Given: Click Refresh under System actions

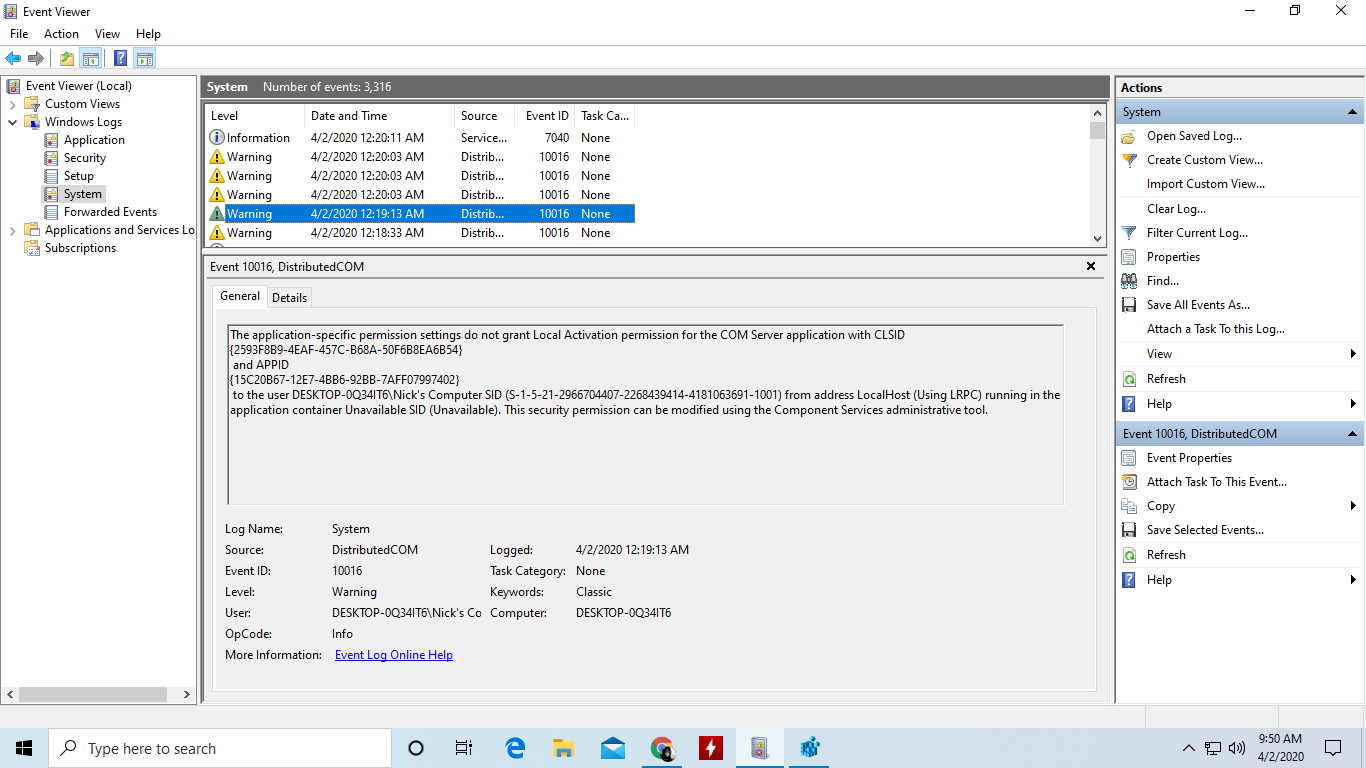Looking at the screenshot, I should click(x=1166, y=379).
